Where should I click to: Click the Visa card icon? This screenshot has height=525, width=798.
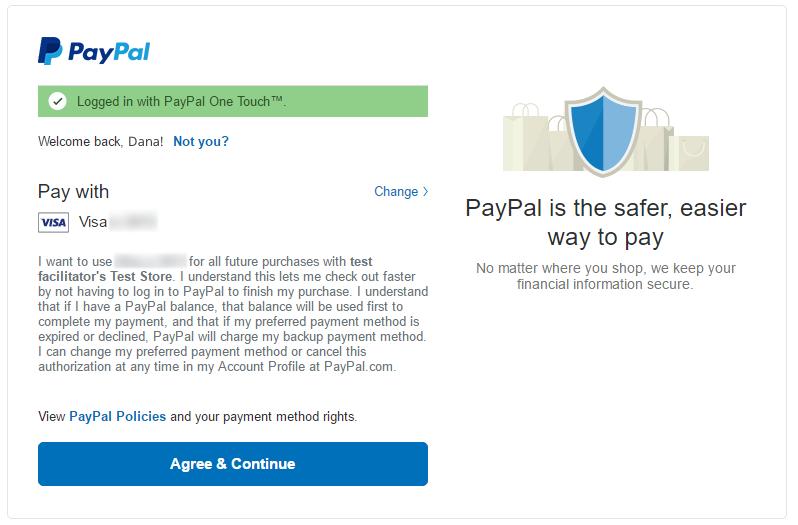click(x=53, y=222)
